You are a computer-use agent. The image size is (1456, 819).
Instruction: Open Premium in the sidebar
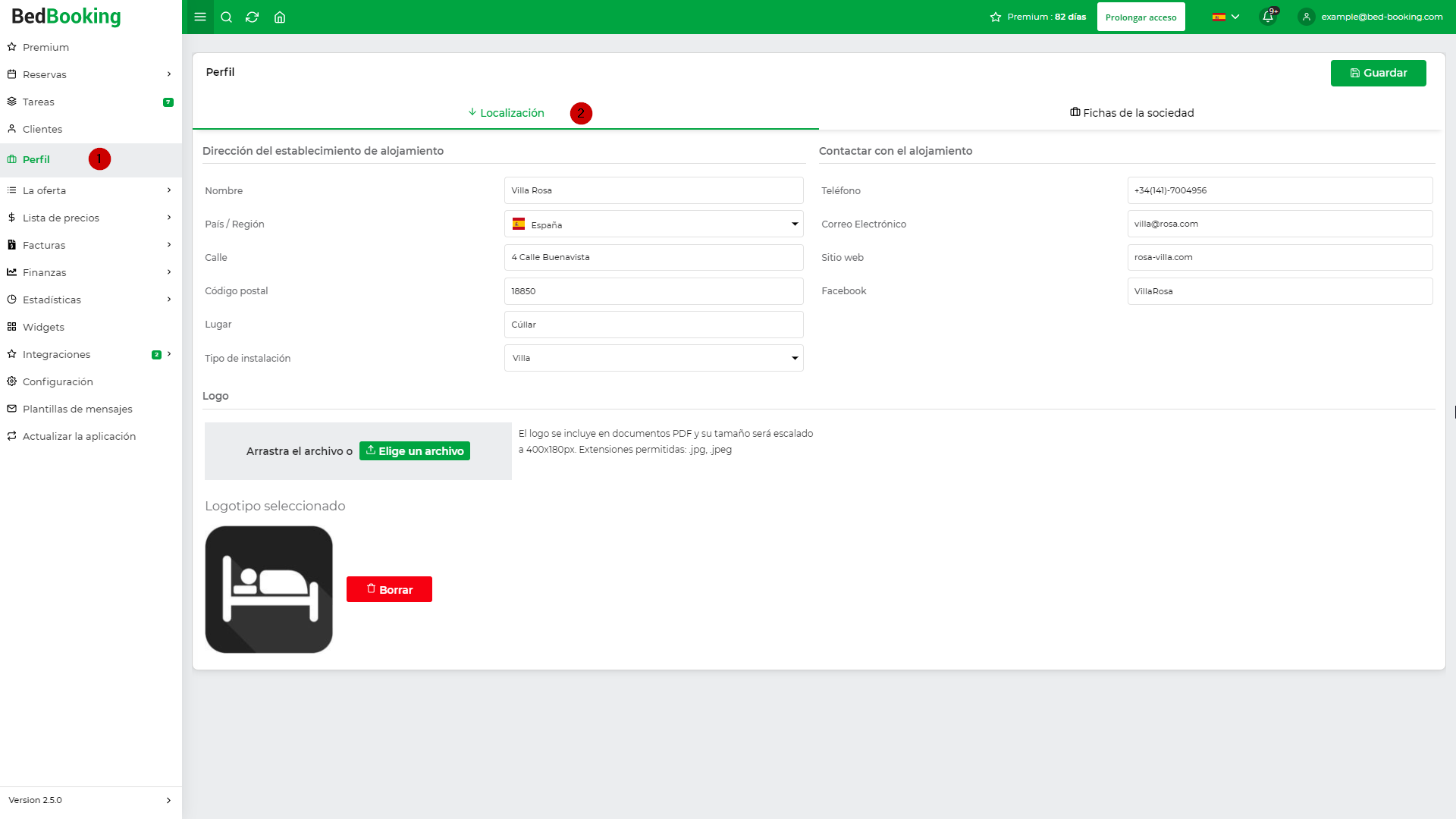point(91,47)
